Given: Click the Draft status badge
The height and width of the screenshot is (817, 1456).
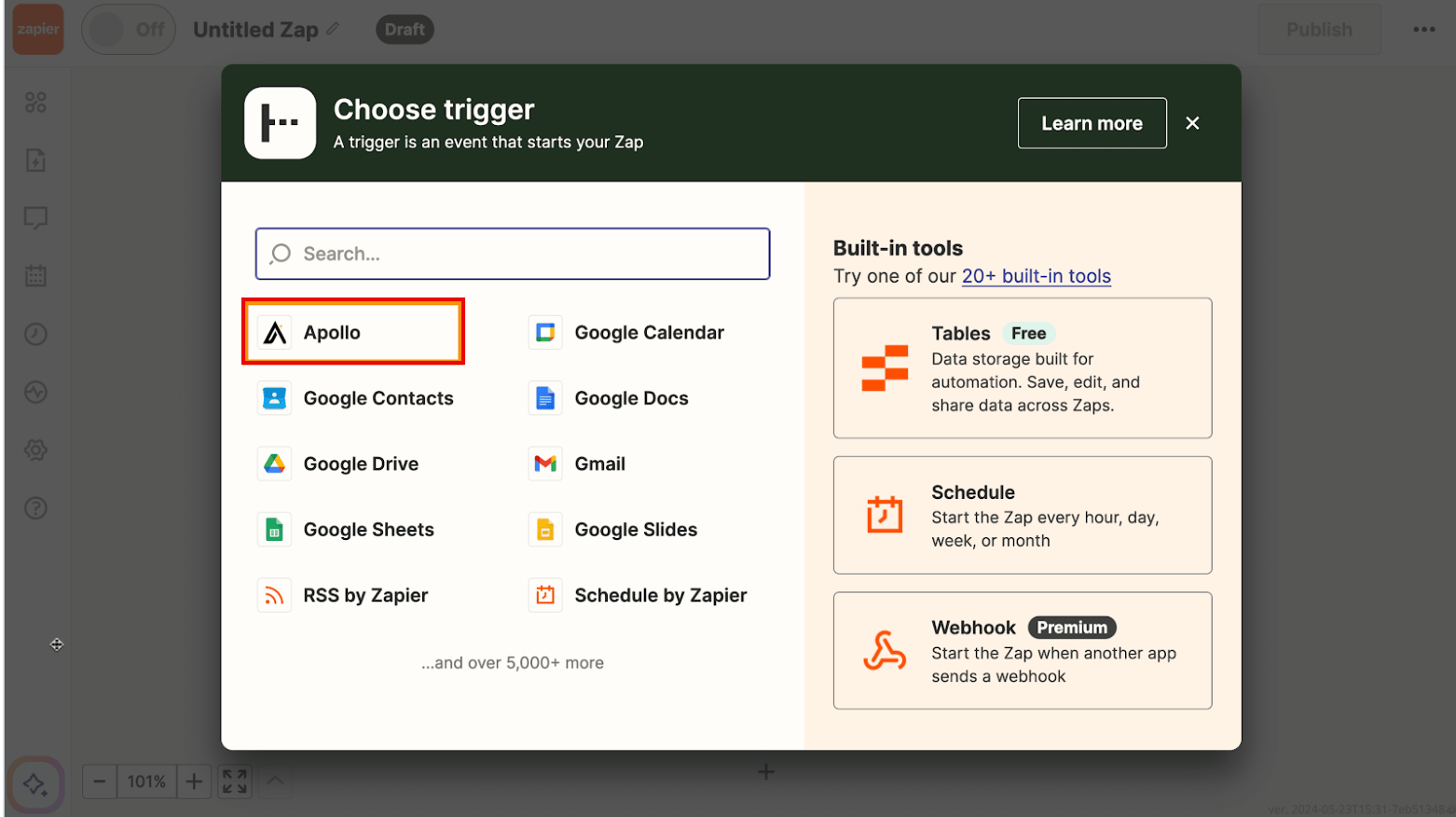Looking at the screenshot, I should click(x=405, y=30).
